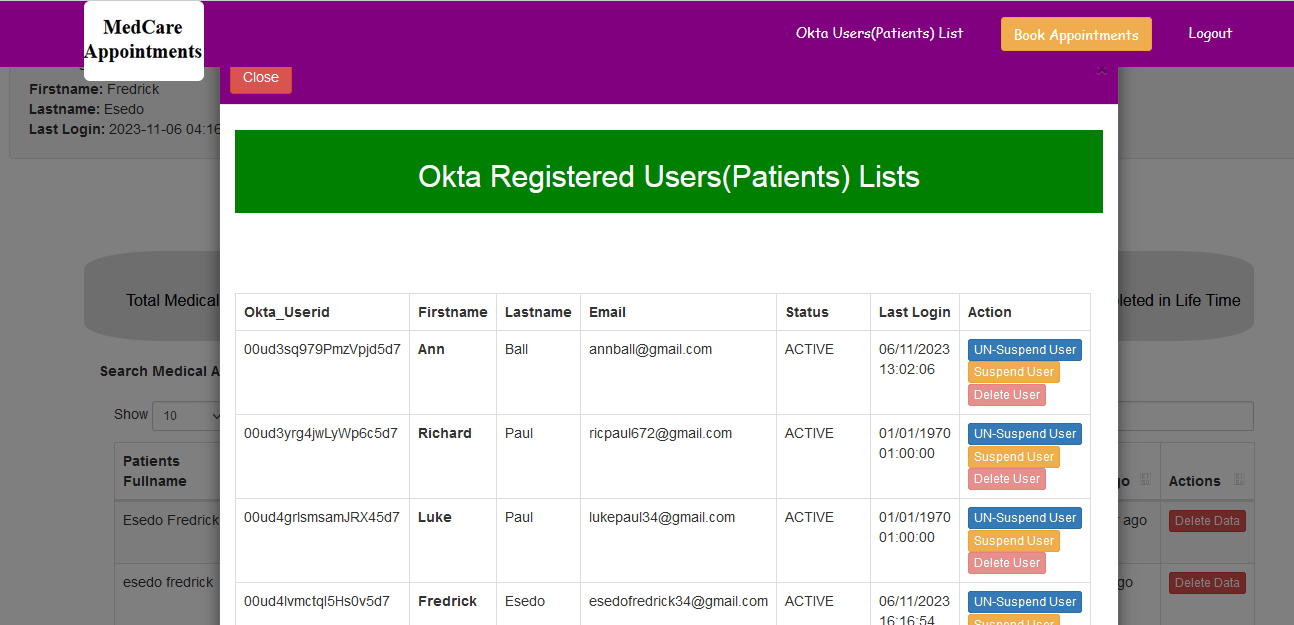Screen dimensions: 1294x625
Task: UN-Suspend user Fredrick Esedo
Action: 1024,601
